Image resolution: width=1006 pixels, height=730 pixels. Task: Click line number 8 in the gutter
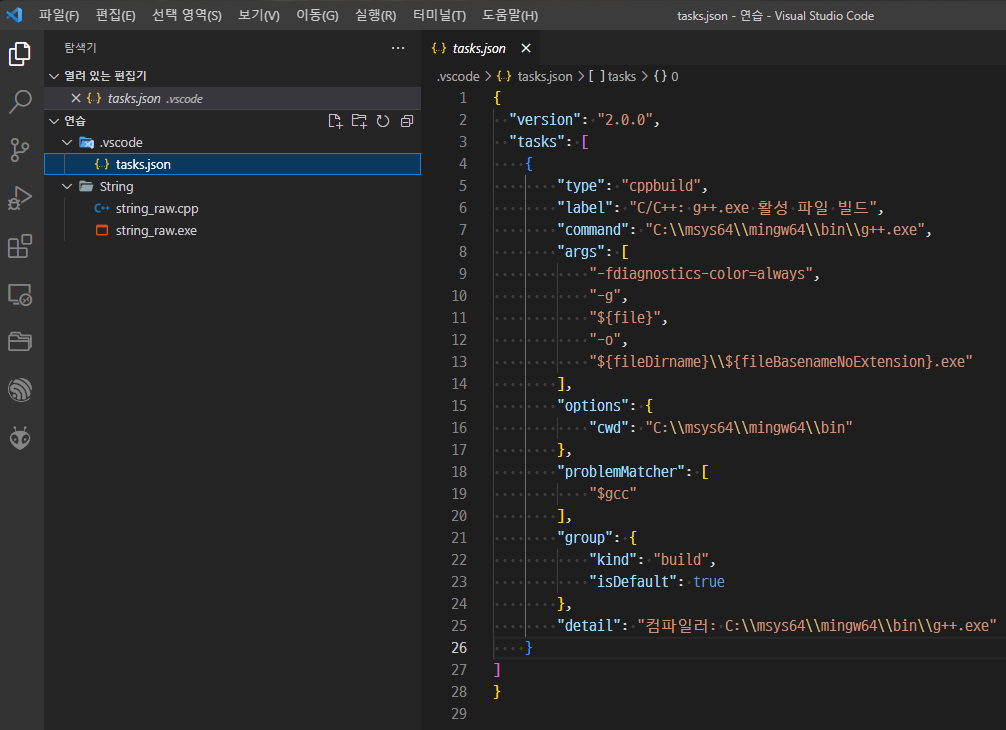pos(463,251)
